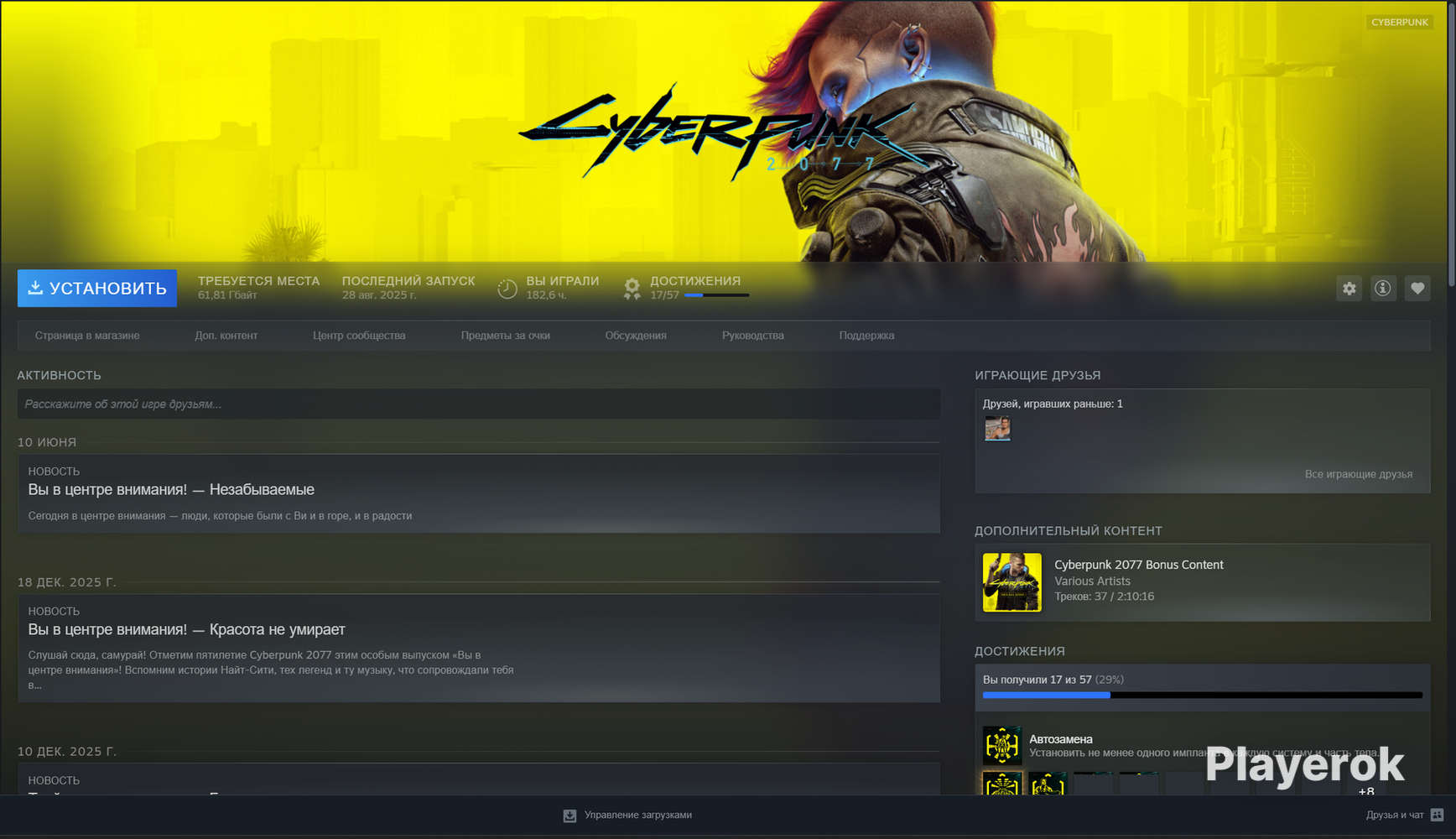Click the achievements ribbon icon in the header

click(632, 289)
